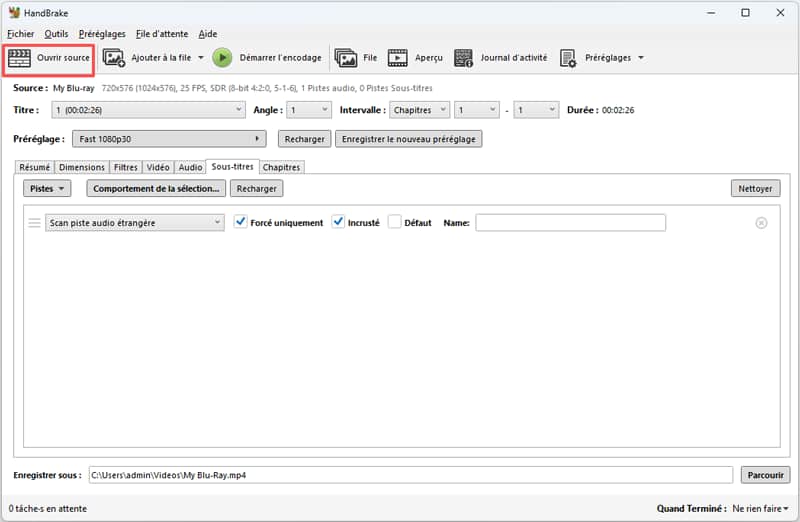
Task: Open the Préréglages menu in menu bar
Action: [x=102, y=34]
